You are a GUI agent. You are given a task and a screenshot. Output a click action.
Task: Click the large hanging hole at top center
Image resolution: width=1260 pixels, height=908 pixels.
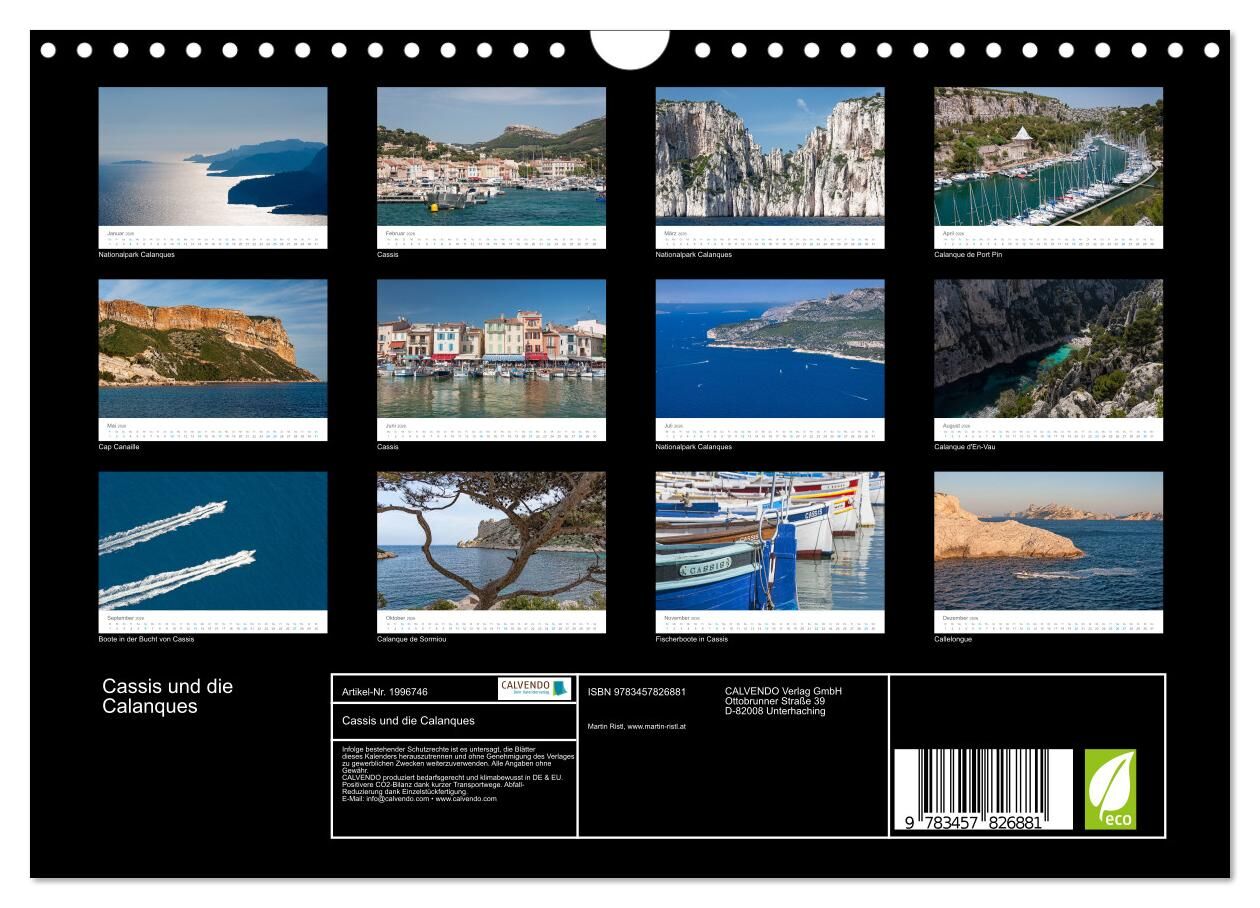[x=630, y=48]
